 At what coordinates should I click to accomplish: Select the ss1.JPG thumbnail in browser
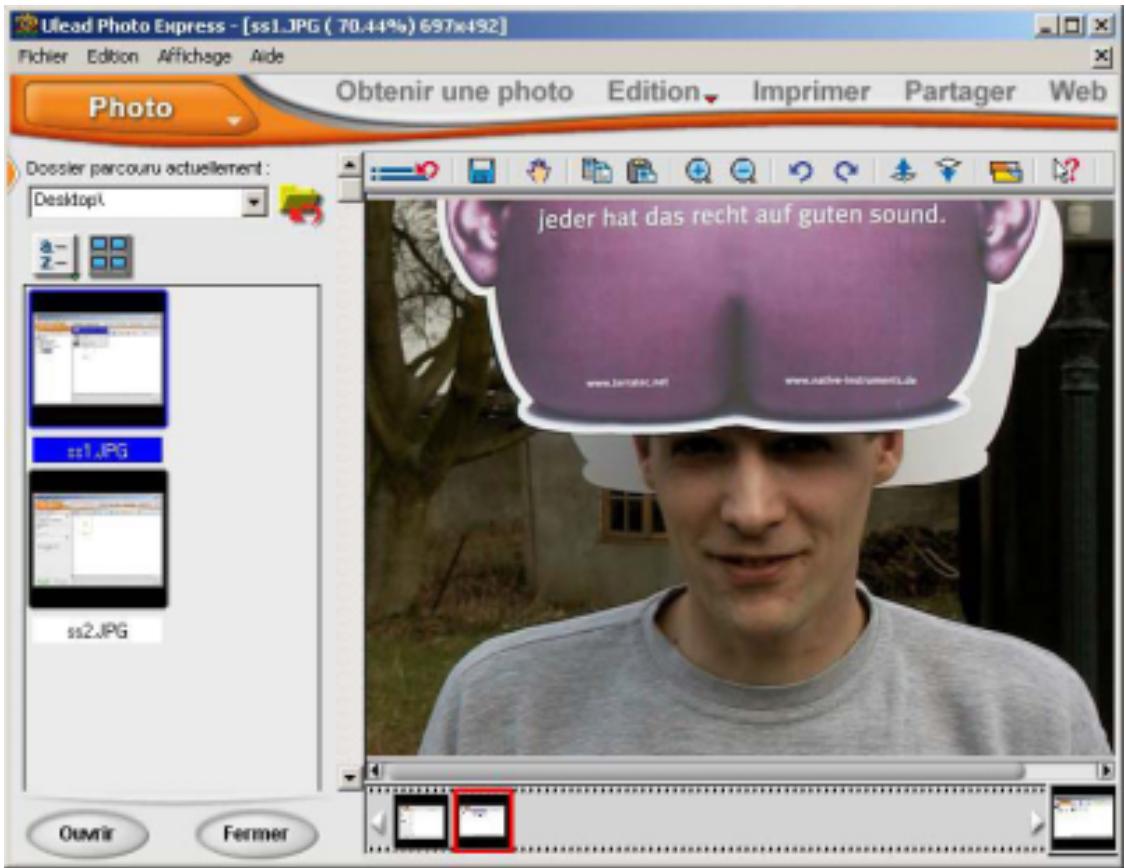coord(98,358)
